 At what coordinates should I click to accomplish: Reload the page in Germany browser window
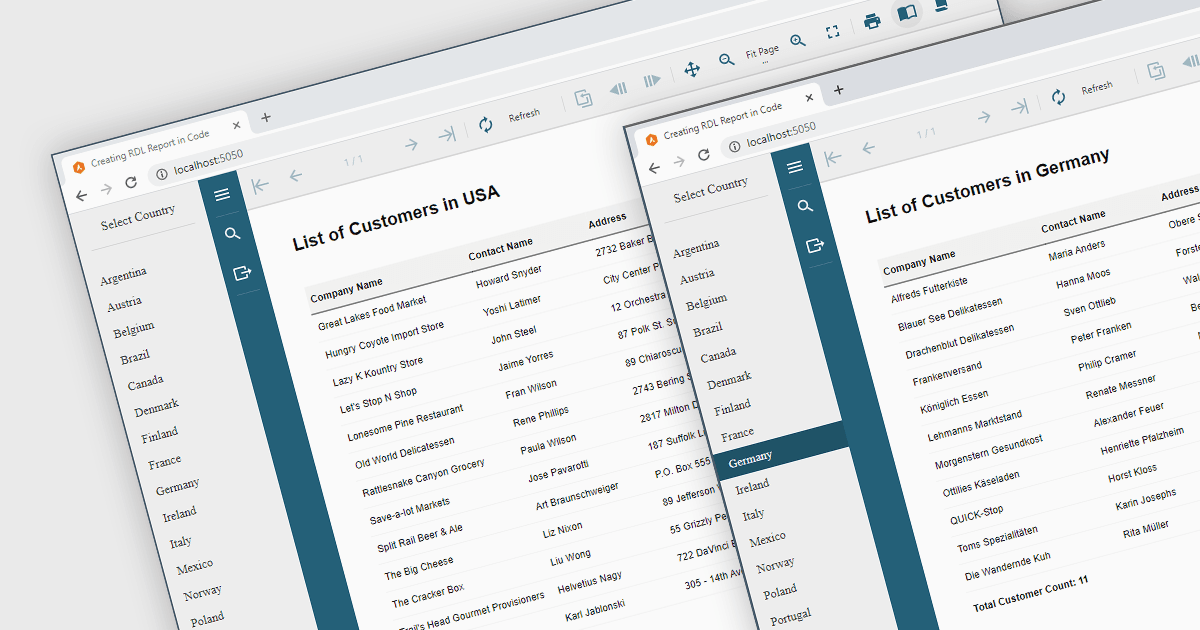(x=704, y=155)
